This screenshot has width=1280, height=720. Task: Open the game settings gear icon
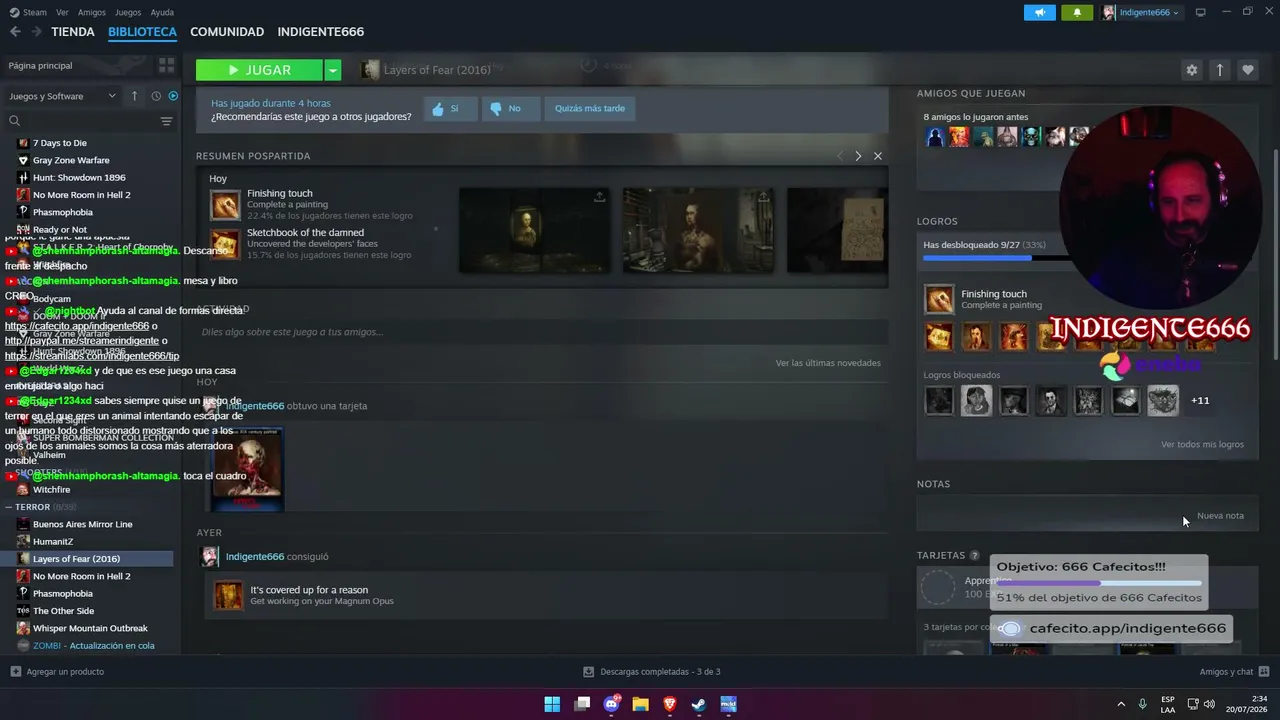tap(1191, 70)
